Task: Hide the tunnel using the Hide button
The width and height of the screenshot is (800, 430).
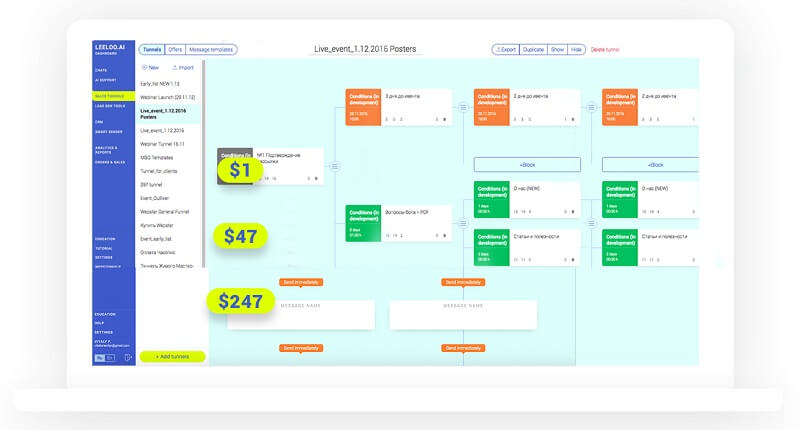Action: coord(577,49)
